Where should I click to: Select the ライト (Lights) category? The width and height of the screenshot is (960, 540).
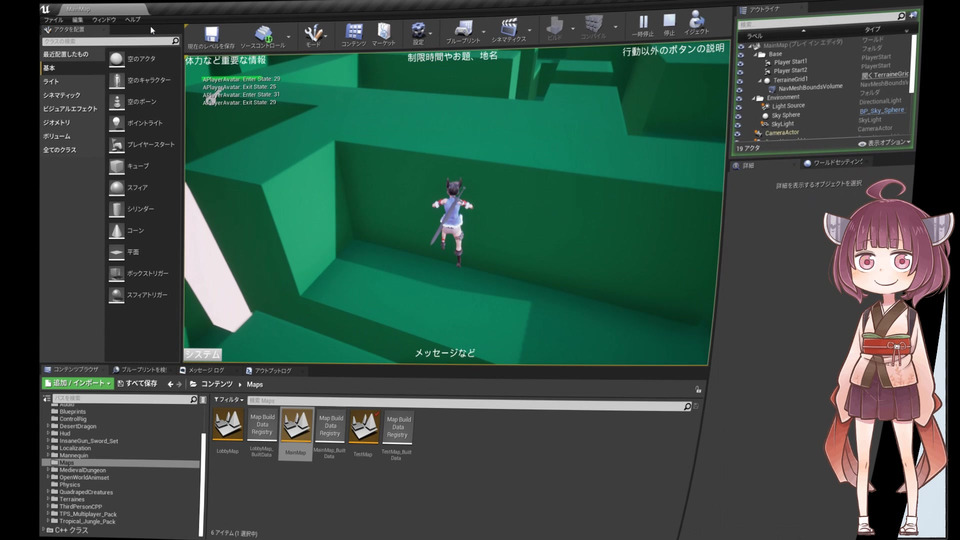coord(51,81)
